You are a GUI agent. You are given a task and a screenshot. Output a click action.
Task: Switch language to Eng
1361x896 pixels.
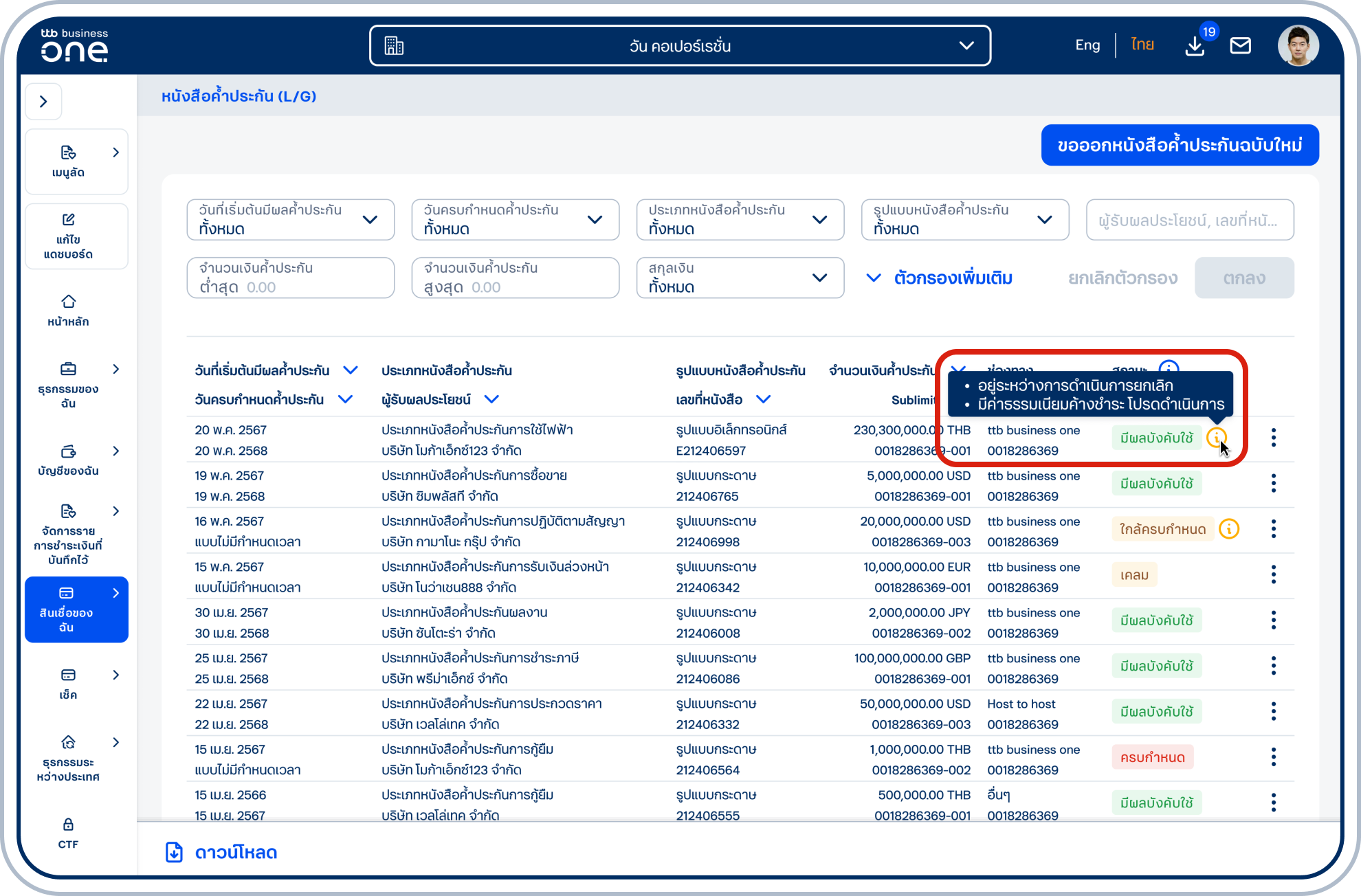coord(1087,45)
